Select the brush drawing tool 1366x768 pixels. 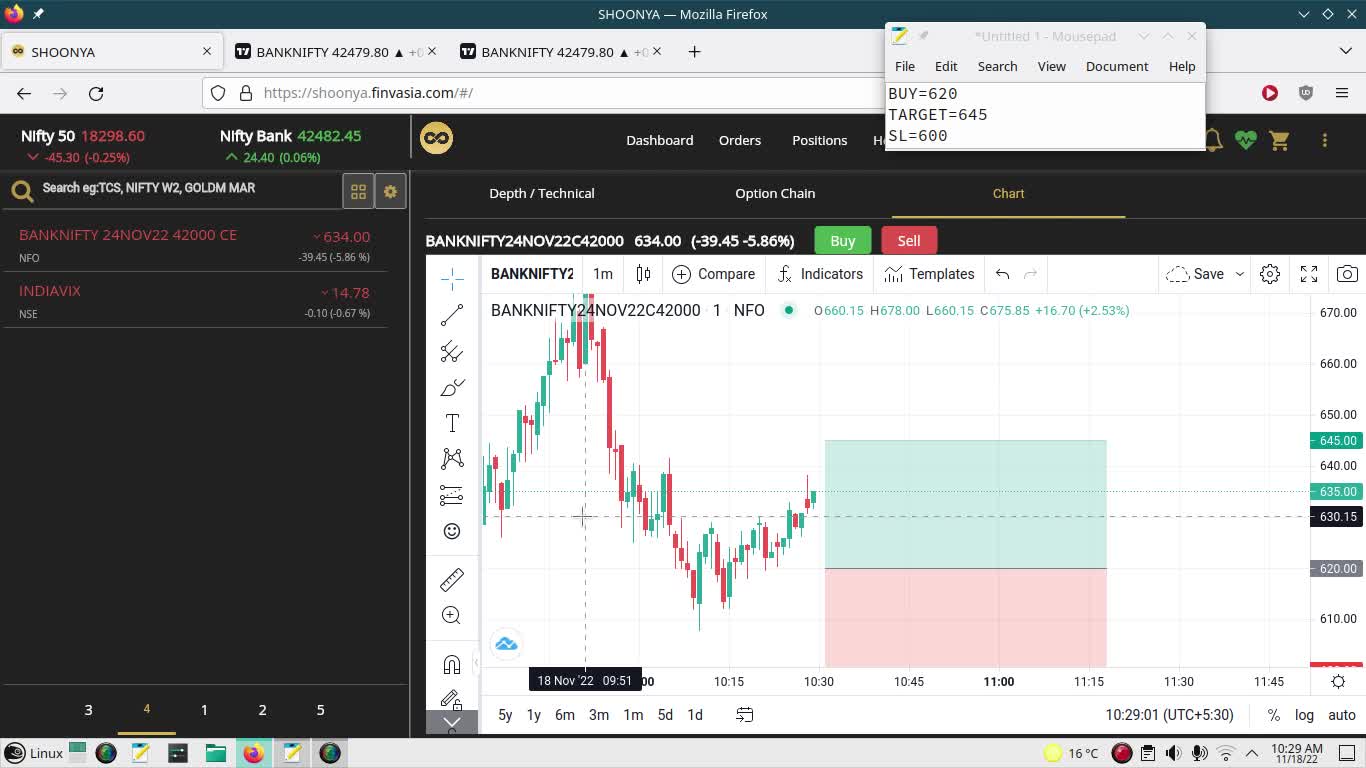(x=452, y=387)
